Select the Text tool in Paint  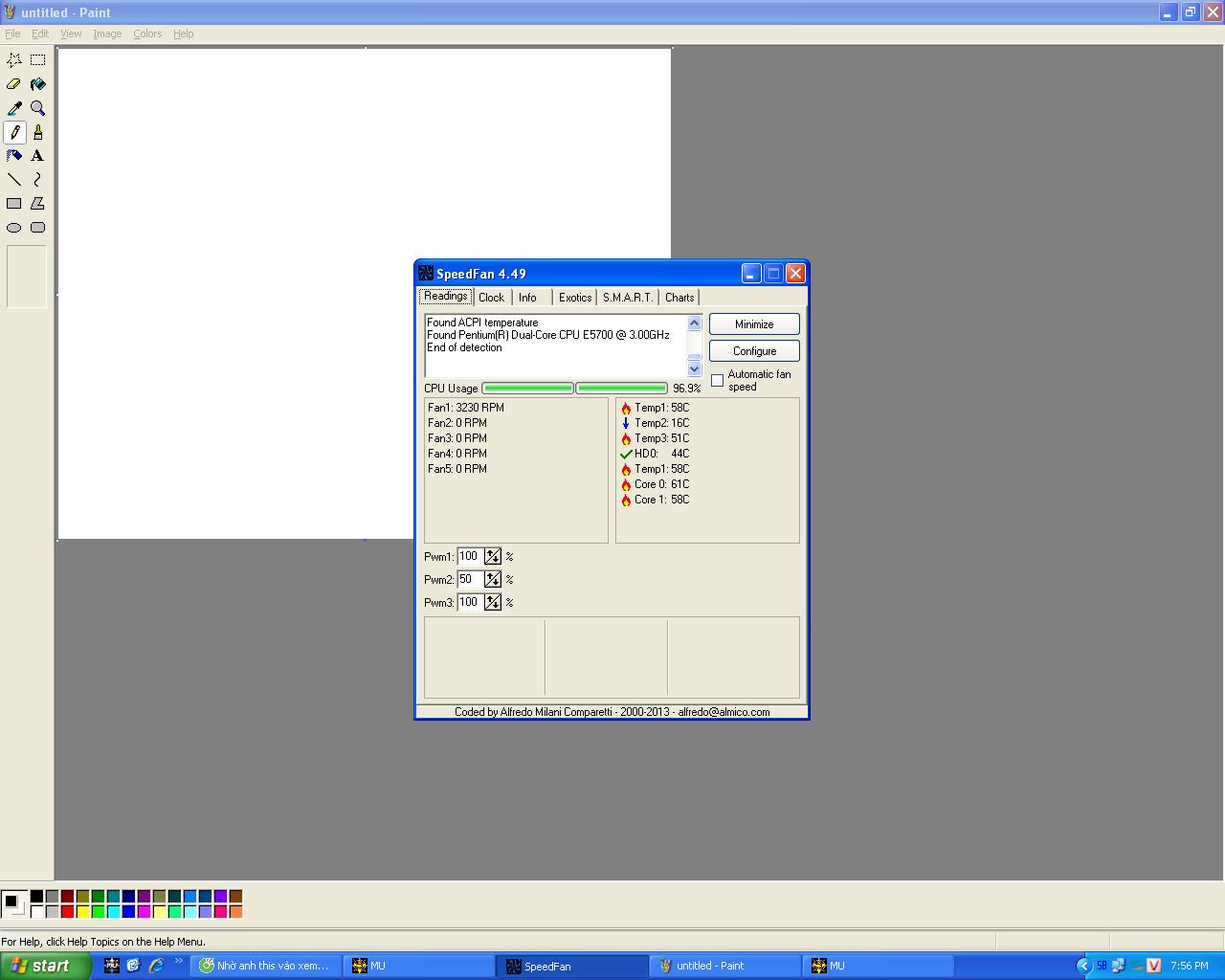tap(38, 156)
